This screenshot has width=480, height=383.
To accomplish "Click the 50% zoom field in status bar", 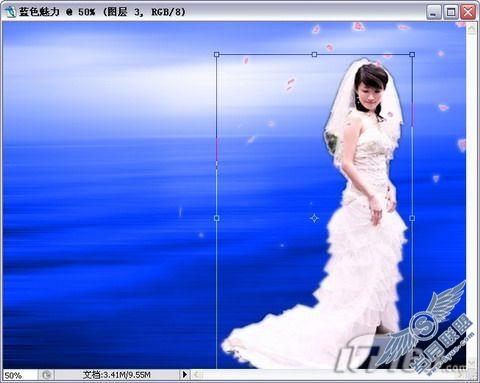I will 19,375.
